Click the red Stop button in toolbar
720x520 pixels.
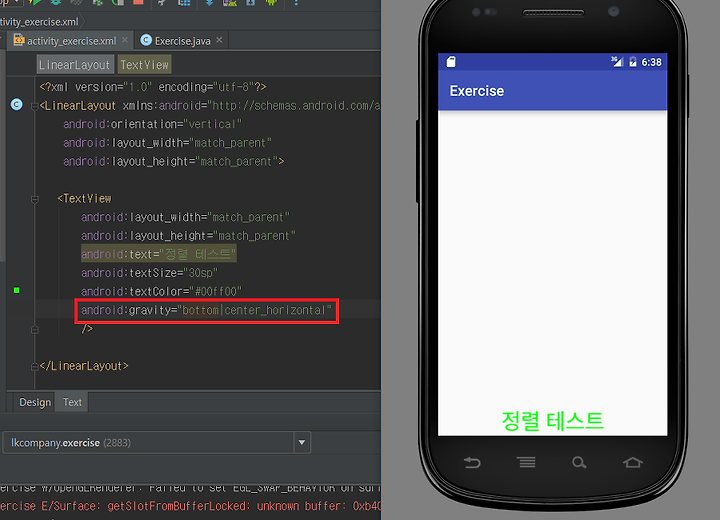137,2
